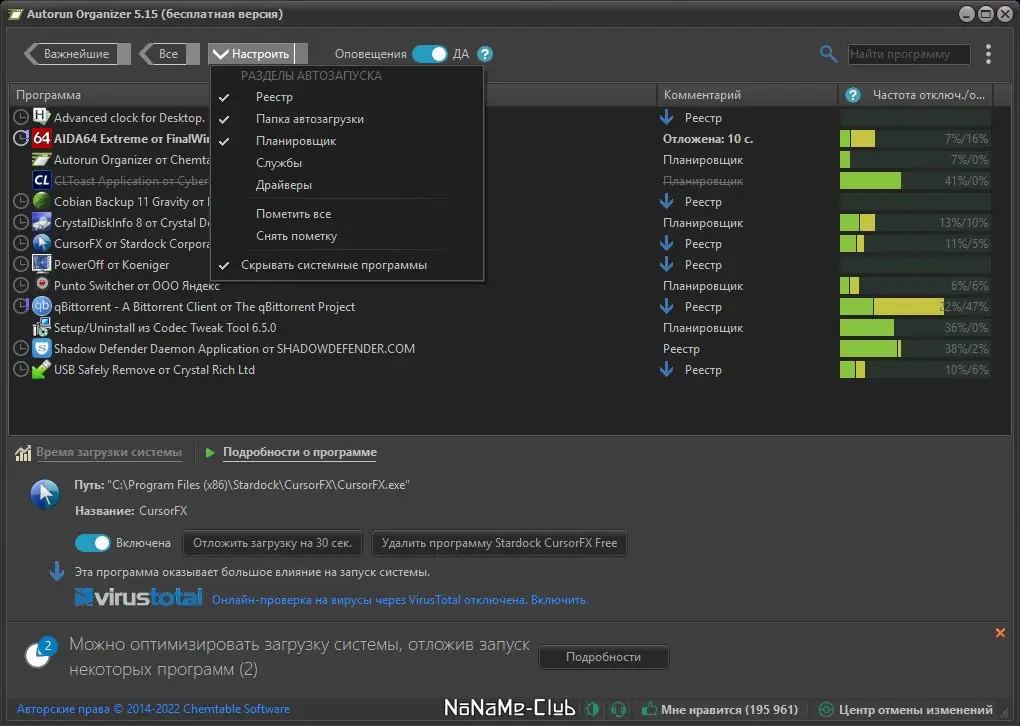Screen dimensions: 1020x726
Task: Click the USB Safely Remove icon
Action: click(x=42, y=370)
